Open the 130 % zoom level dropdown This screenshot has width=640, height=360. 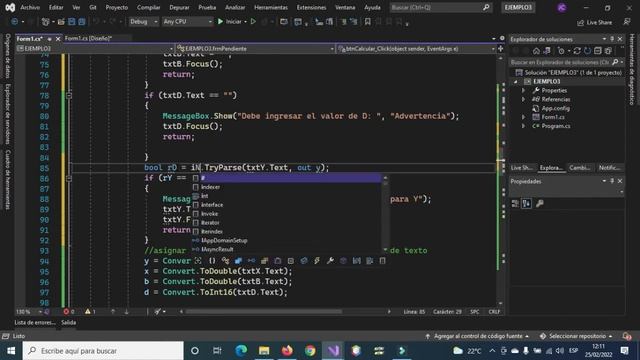(29, 312)
